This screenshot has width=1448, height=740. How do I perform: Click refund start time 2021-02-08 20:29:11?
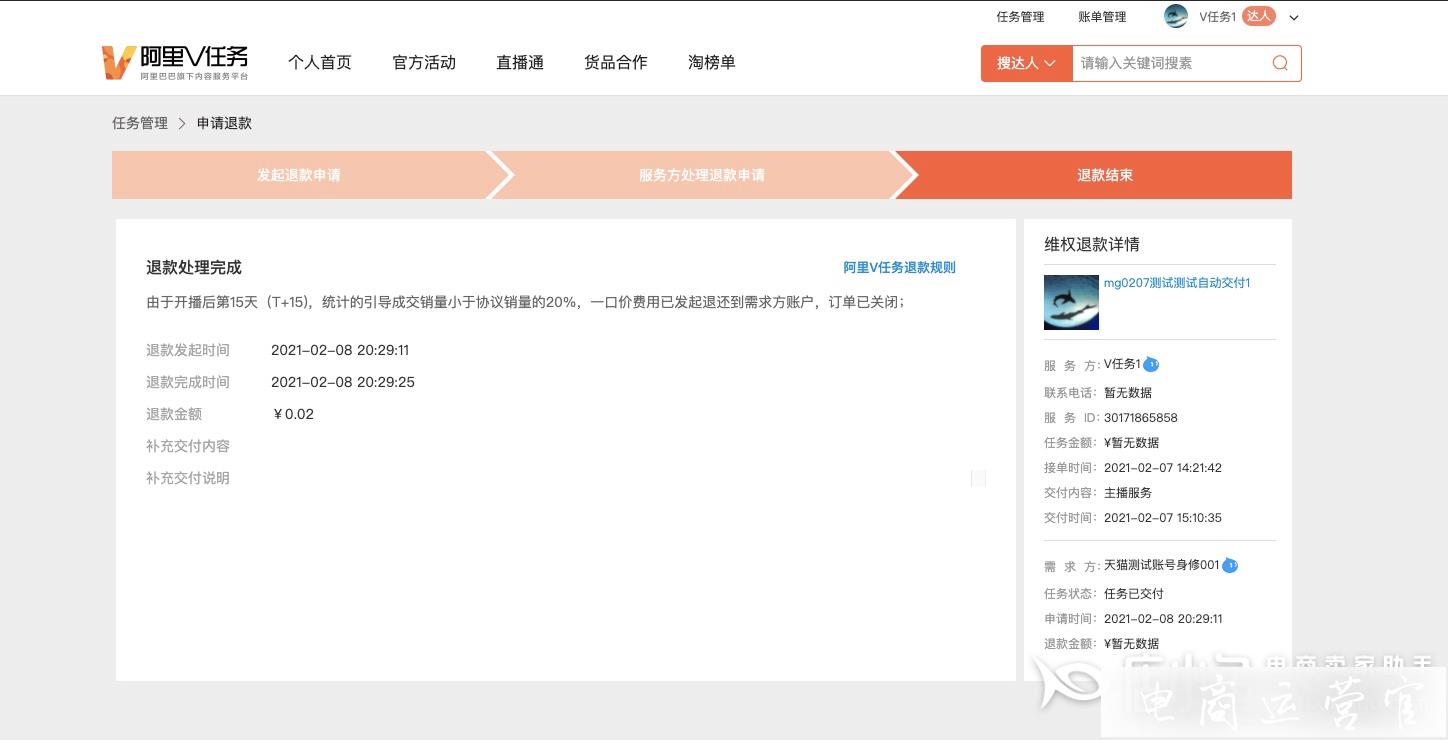point(340,350)
